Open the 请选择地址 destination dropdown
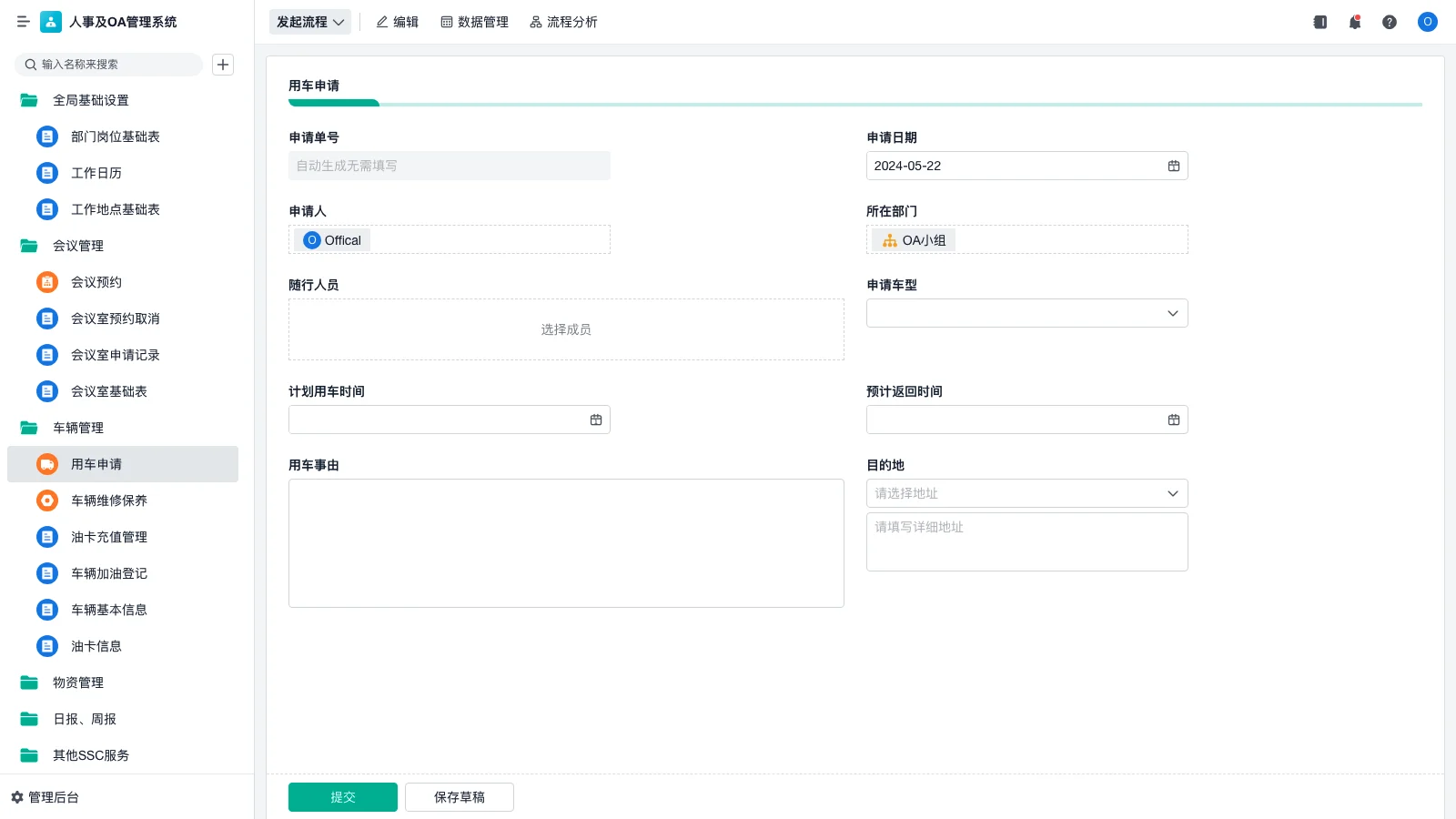The width and height of the screenshot is (1456, 819). (1026, 493)
